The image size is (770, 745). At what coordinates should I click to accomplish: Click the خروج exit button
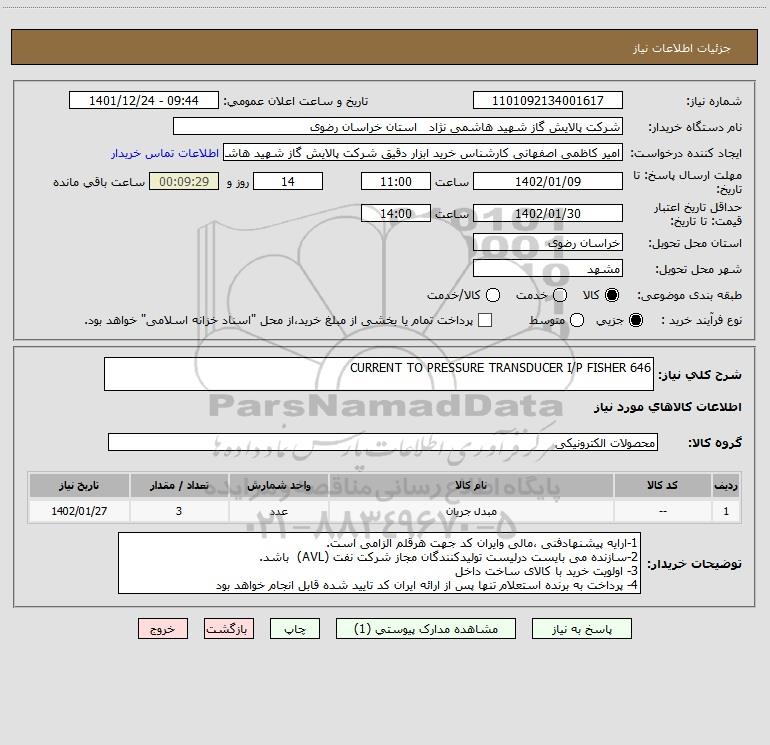(163, 629)
